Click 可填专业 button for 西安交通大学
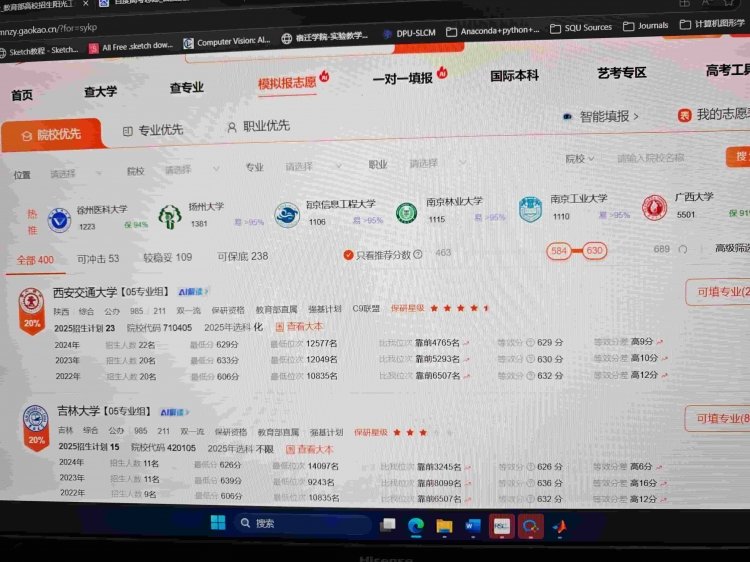The image size is (750, 562). 718,292
